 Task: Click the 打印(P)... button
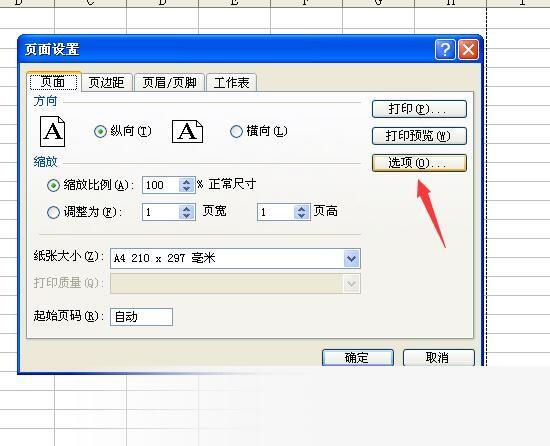pos(419,109)
